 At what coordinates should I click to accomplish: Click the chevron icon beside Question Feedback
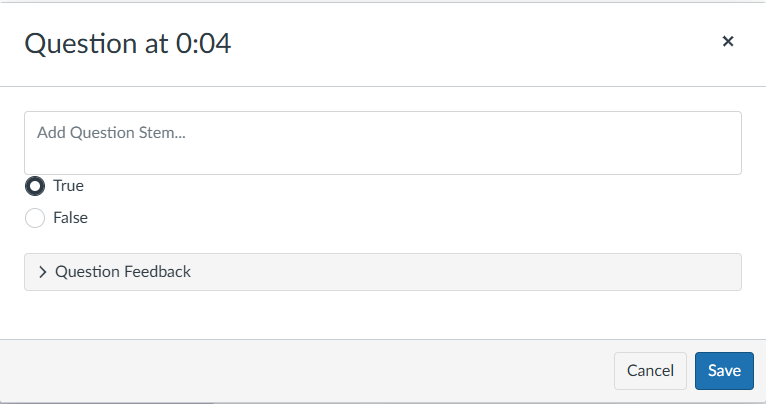[x=42, y=272]
